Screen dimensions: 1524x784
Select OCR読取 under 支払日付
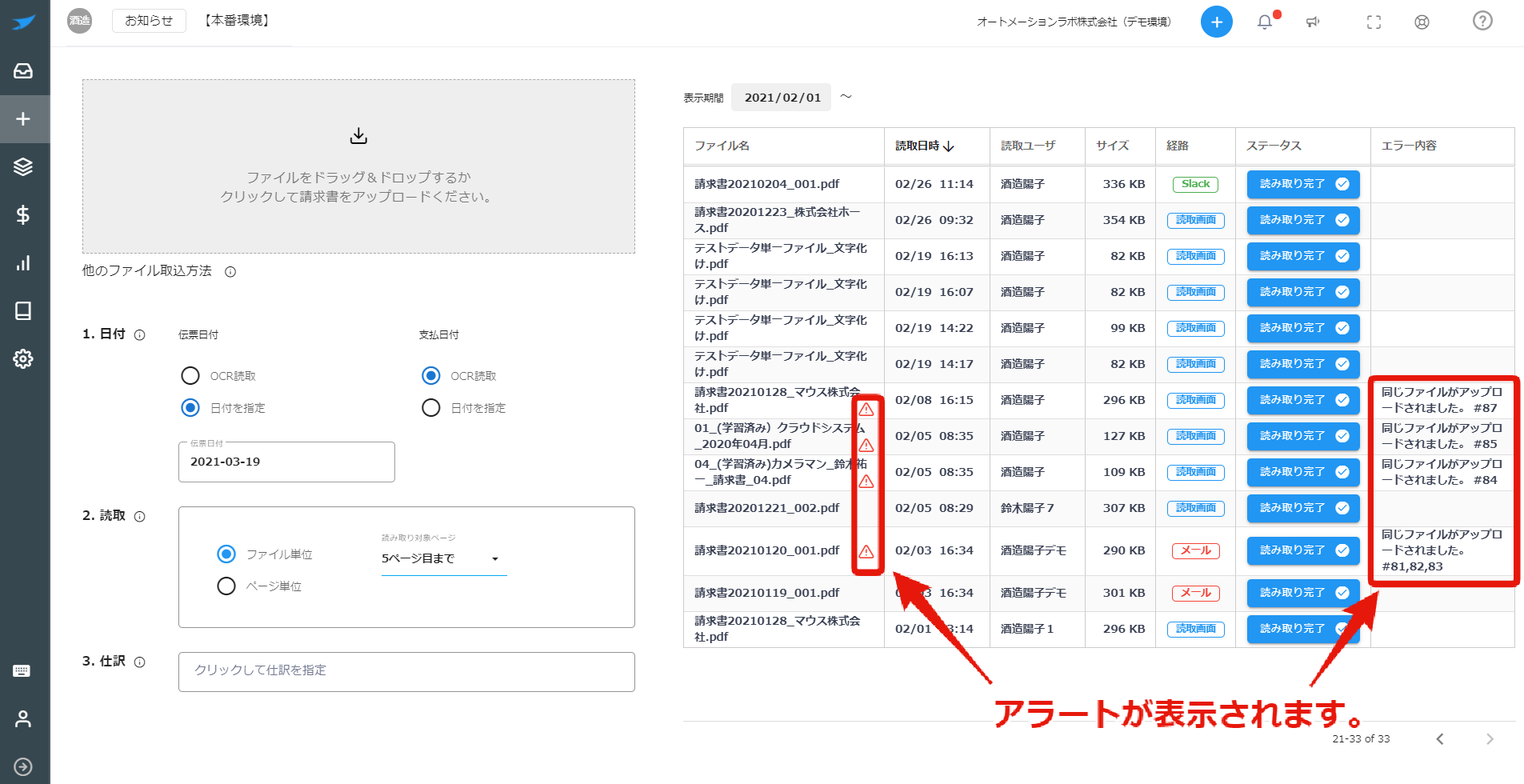[431, 376]
